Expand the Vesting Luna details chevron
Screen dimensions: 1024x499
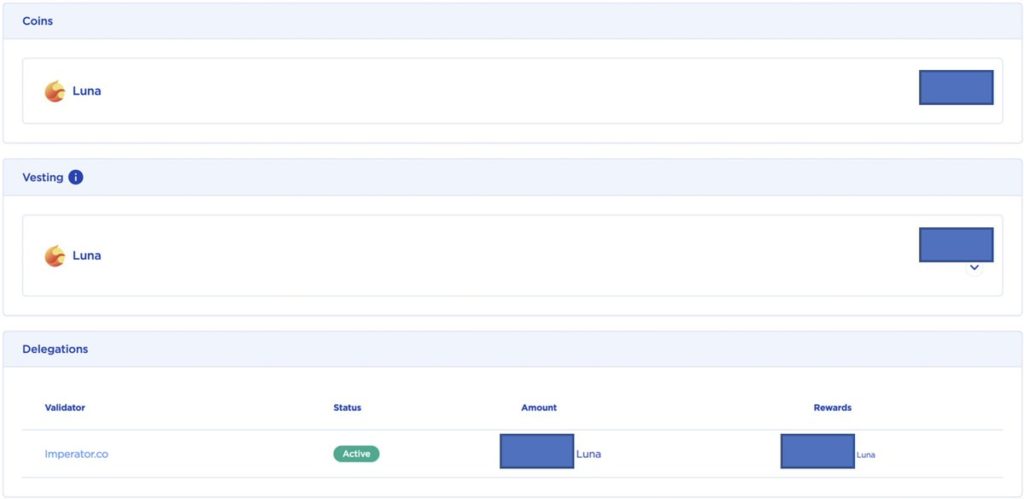pos(974,268)
